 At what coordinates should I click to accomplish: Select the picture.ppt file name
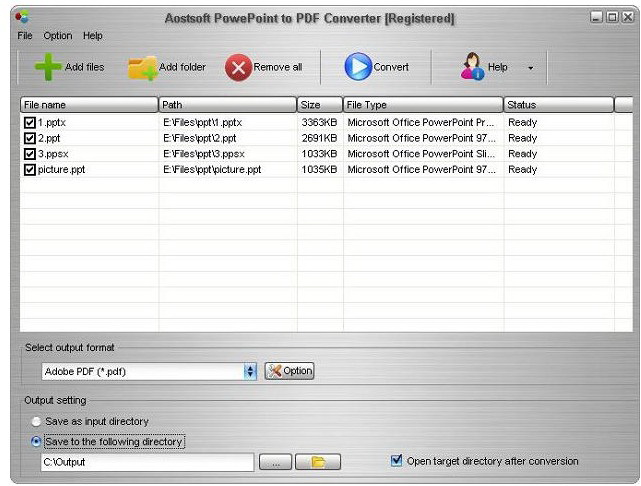(61, 169)
